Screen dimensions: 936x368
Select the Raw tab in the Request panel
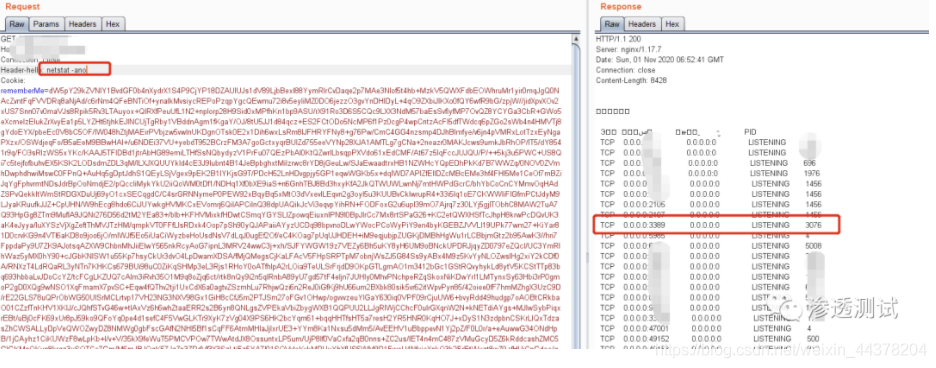(x=17, y=24)
